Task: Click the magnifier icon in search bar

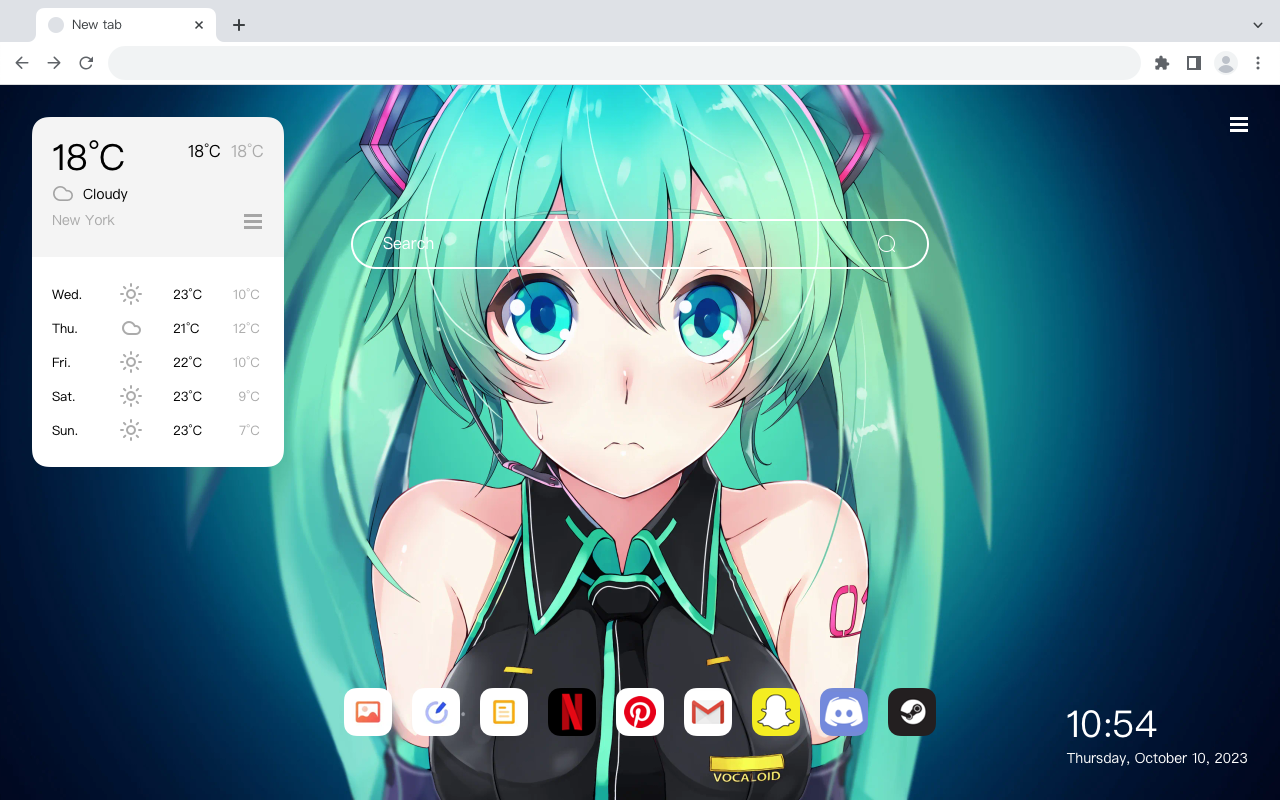Action: (887, 244)
